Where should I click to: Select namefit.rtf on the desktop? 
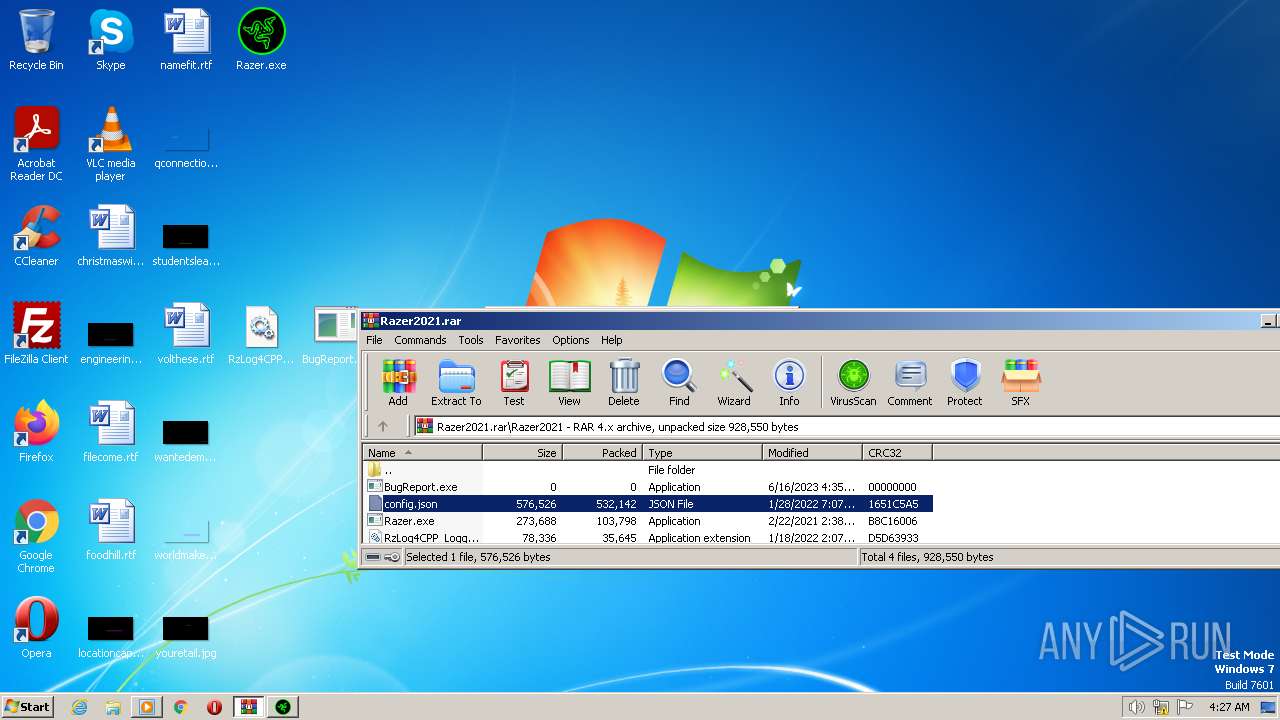[186, 40]
